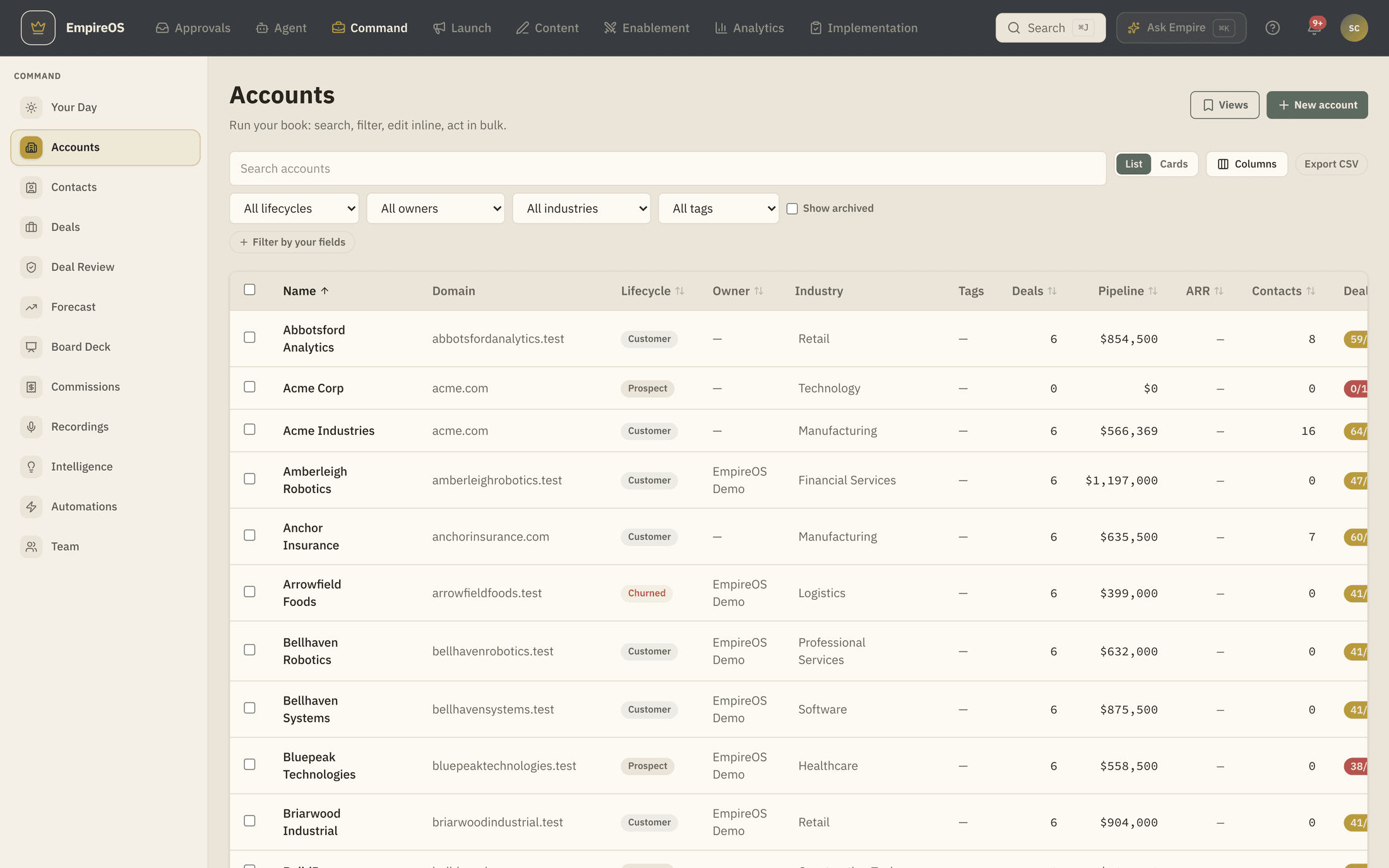The height and width of the screenshot is (868, 1389).
Task: Go to the Agent nav tab
Action: 282,28
